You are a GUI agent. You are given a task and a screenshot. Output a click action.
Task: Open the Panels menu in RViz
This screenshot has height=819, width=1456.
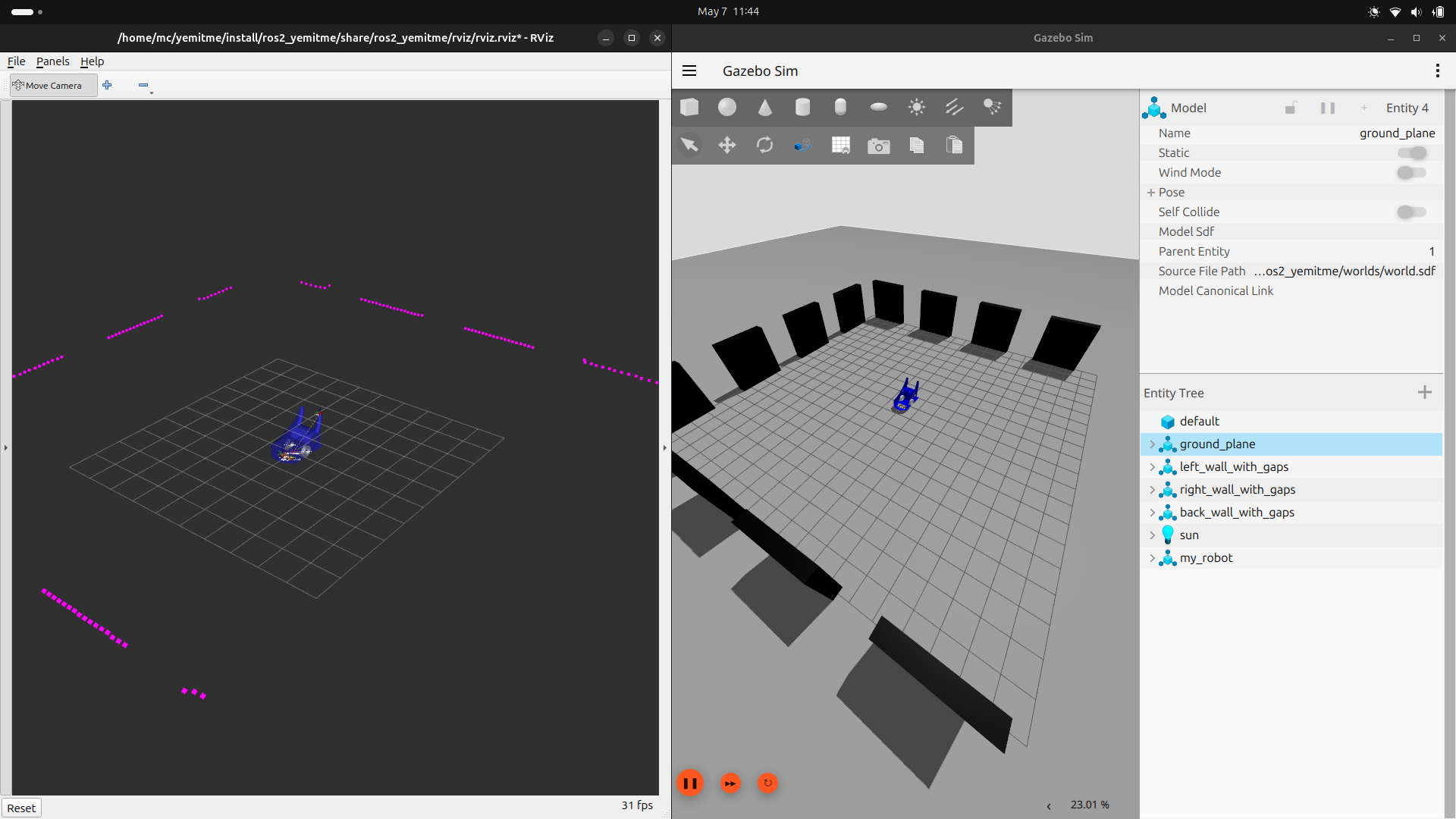(52, 61)
